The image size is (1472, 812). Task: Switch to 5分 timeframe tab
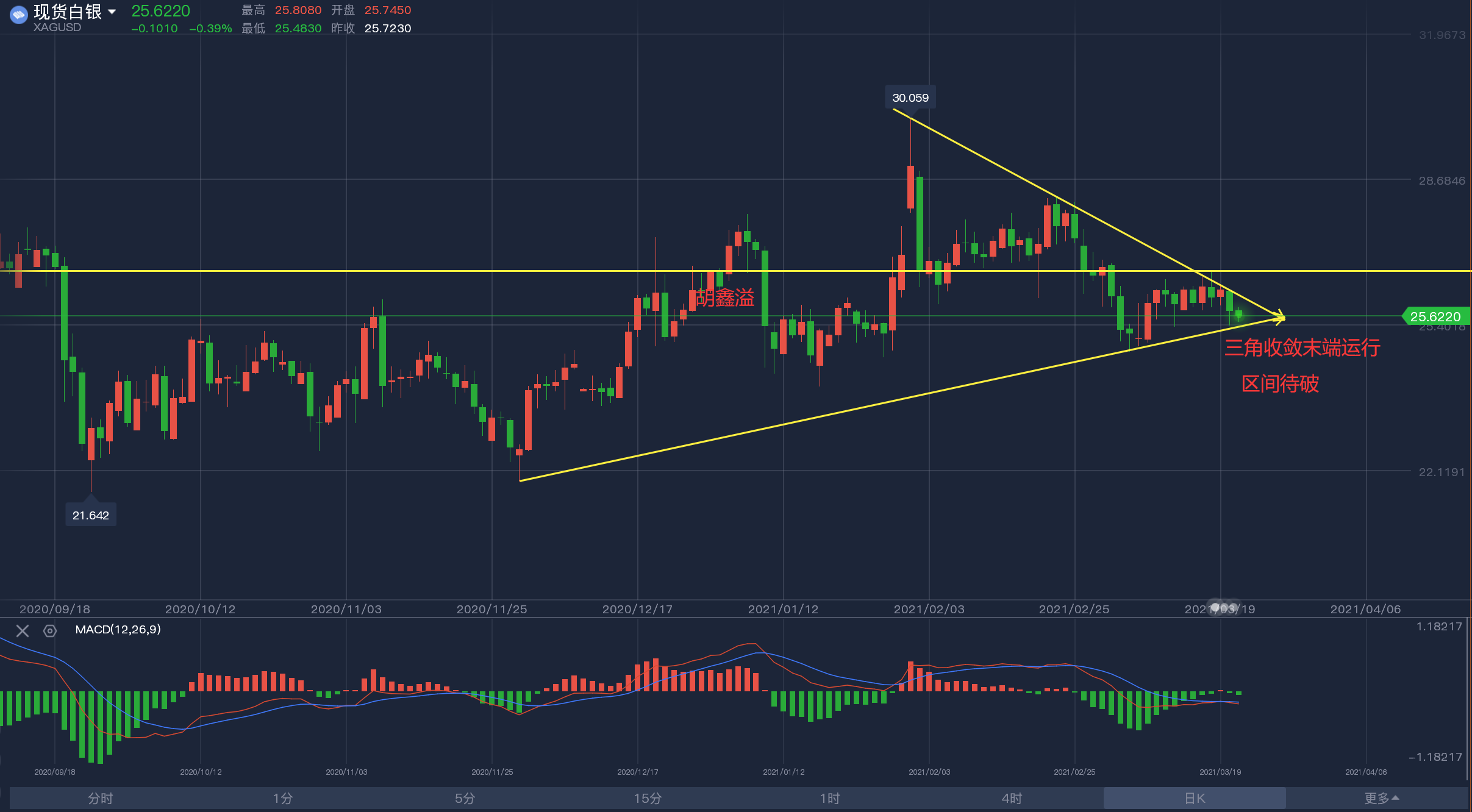pos(465,798)
